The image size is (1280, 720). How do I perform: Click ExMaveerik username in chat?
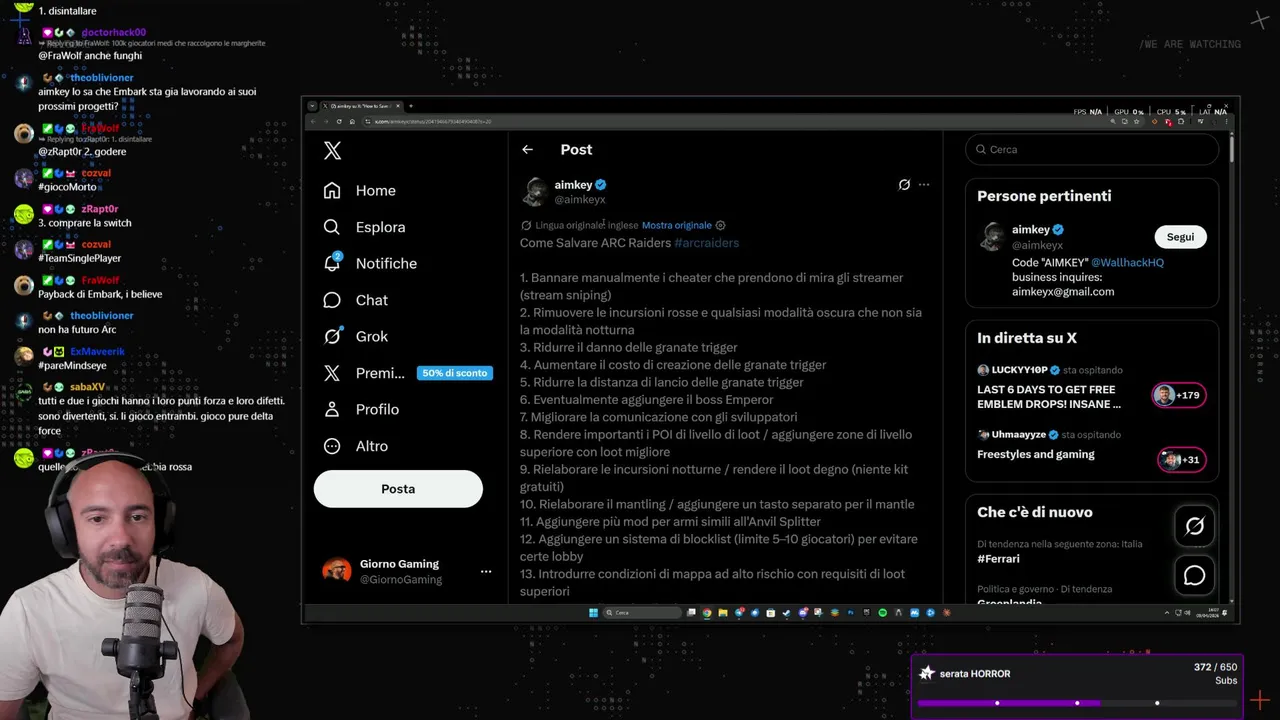98,352
